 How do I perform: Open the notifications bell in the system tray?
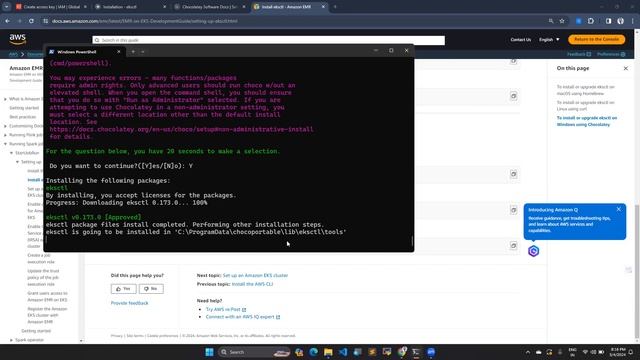pyautogui.click(x=631, y=352)
